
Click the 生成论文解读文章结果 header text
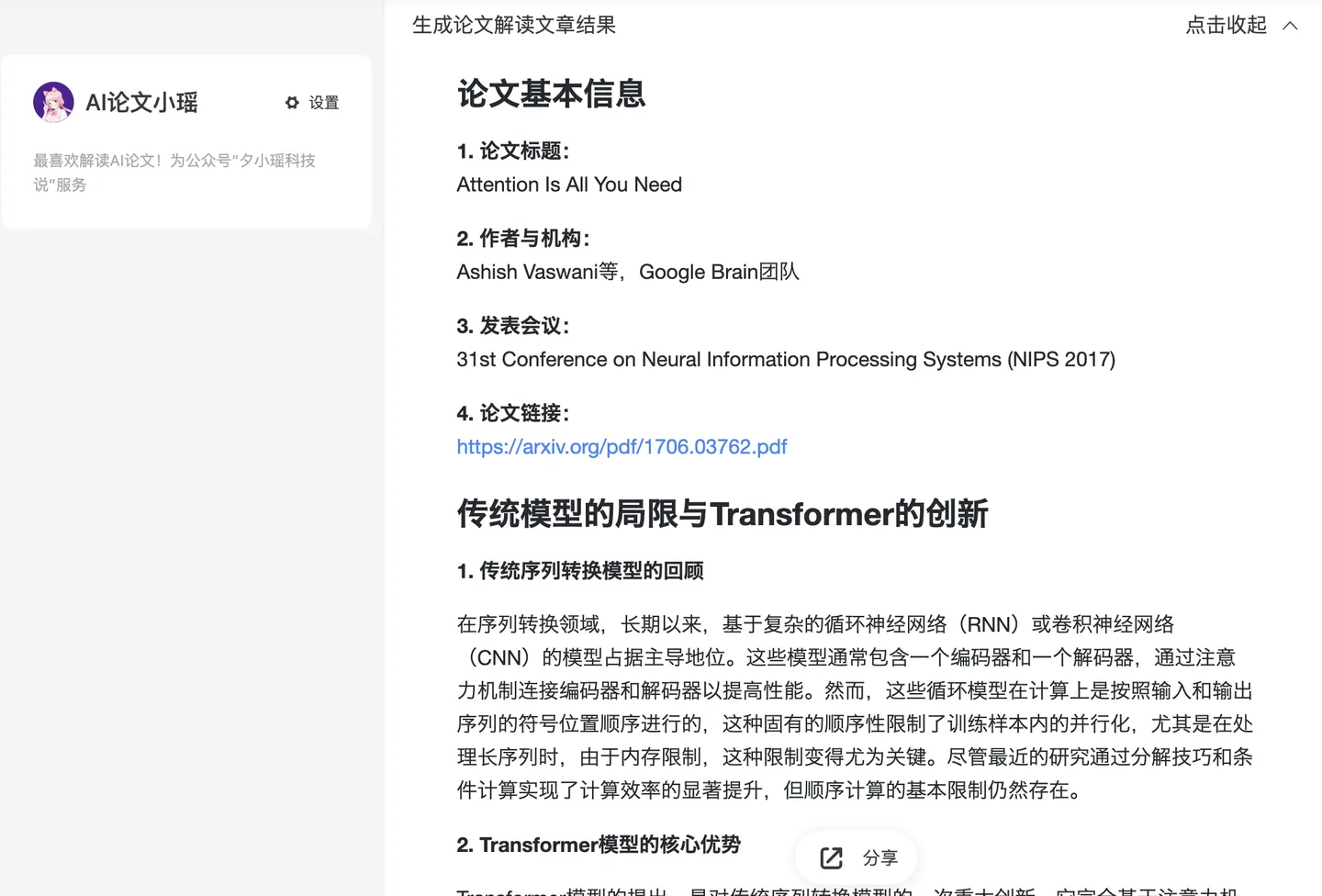(514, 26)
